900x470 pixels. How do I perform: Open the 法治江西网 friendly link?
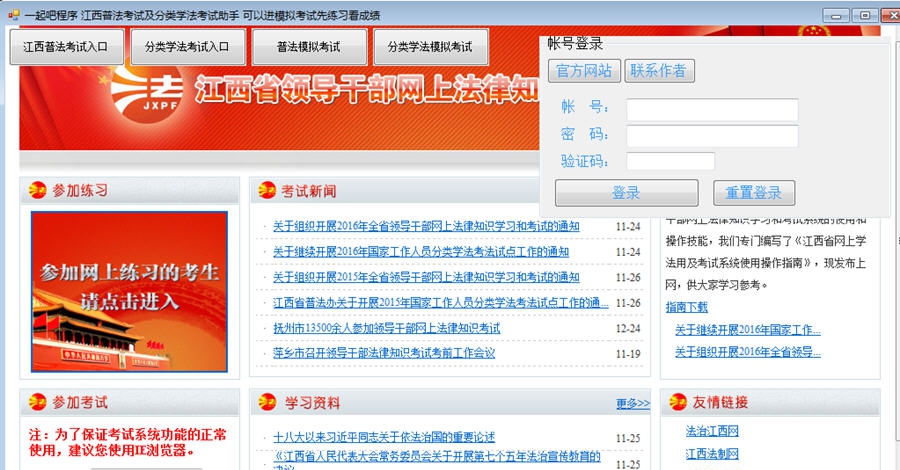(x=712, y=431)
